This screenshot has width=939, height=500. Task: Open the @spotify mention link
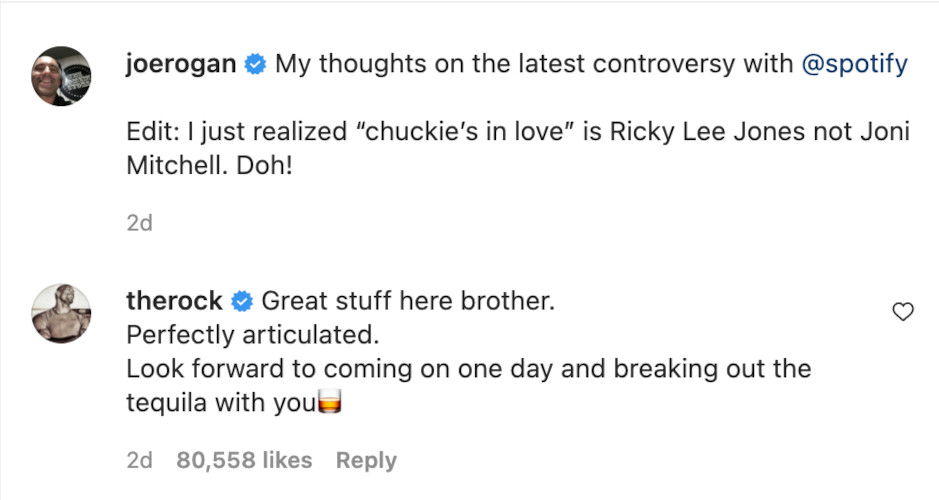(854, 65)
